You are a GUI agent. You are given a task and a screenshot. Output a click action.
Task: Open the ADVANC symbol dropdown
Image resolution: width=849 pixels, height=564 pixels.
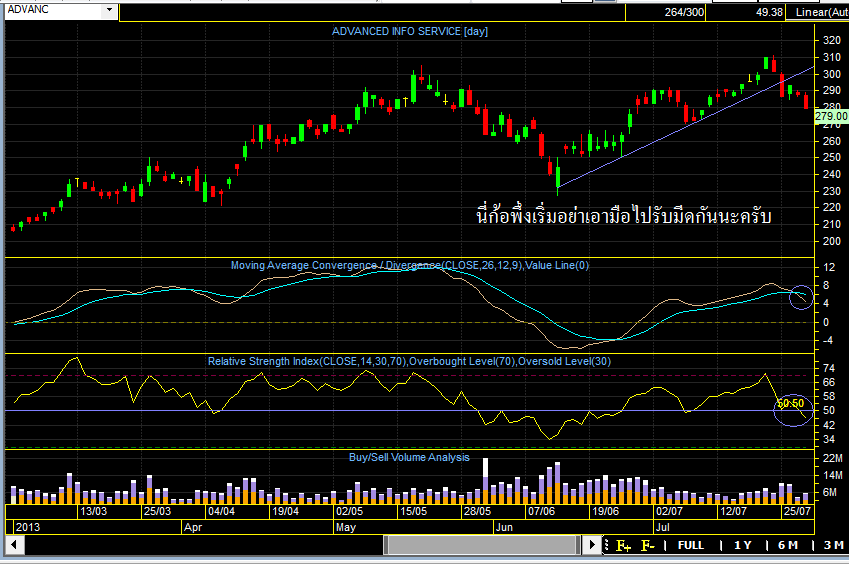pyautogui.click(x=109, y=10)
